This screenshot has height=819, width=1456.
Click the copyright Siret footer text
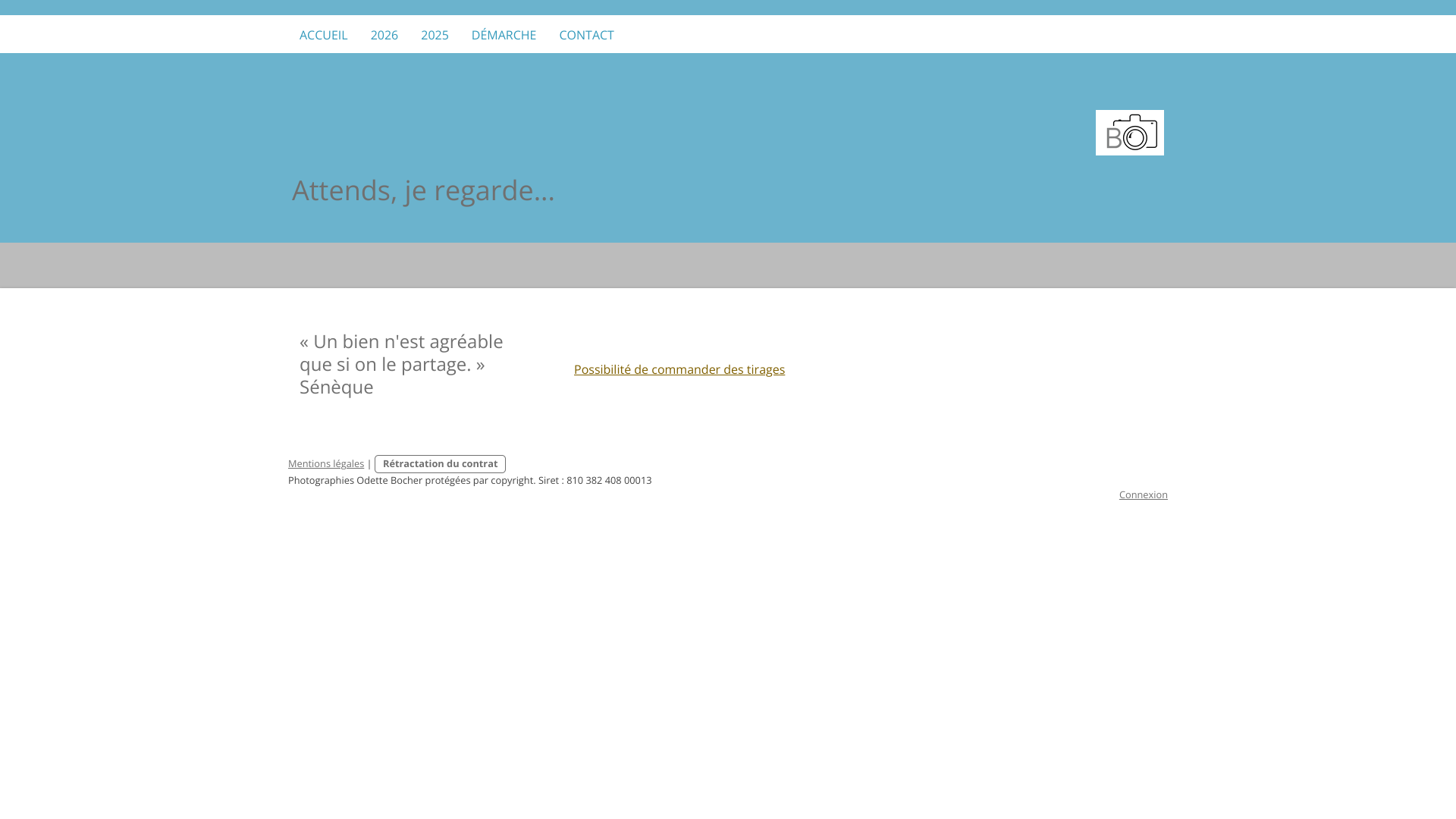pos(469,480)
